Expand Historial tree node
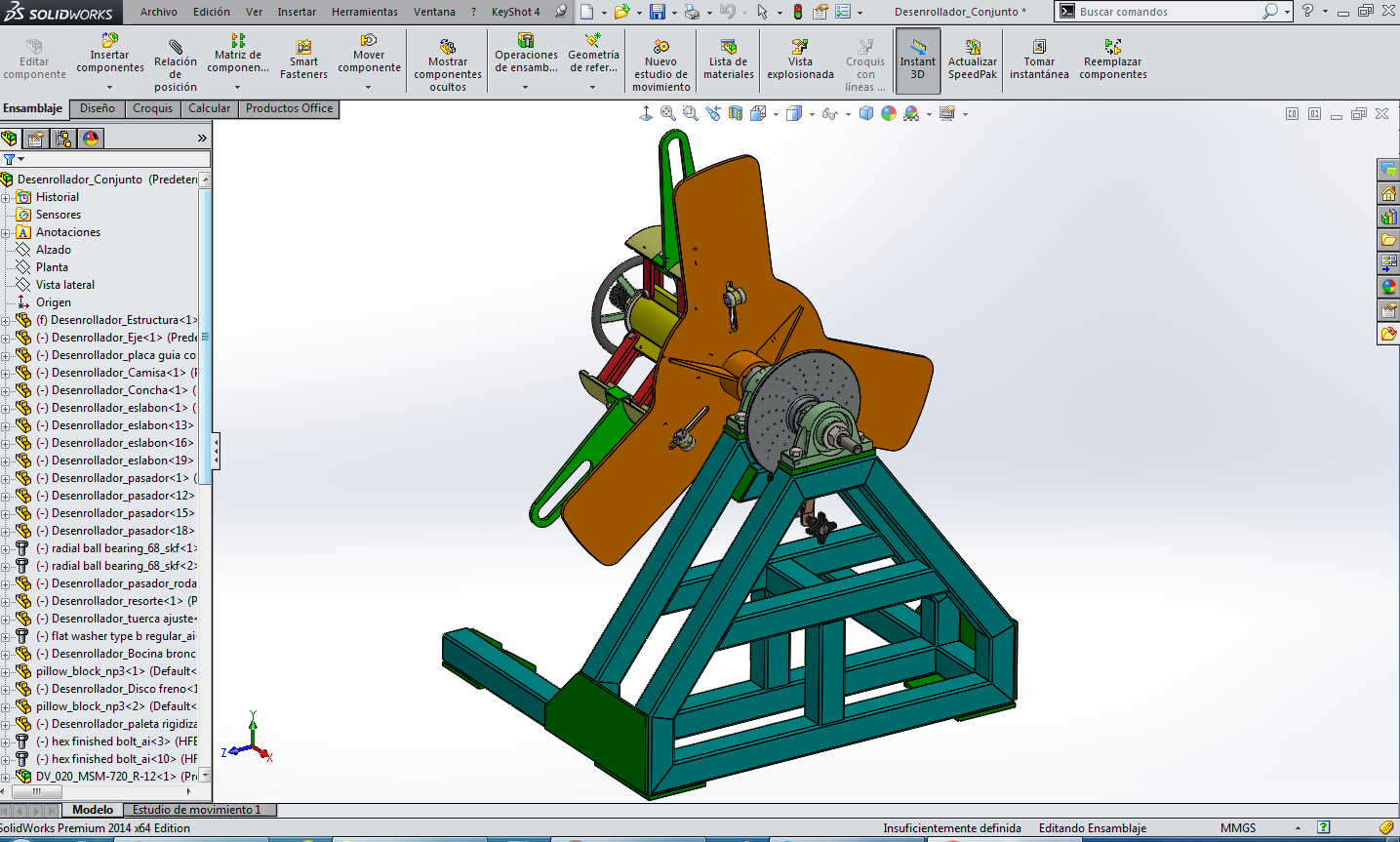This screenshot has width=1400, height=842. pos(6,197)
